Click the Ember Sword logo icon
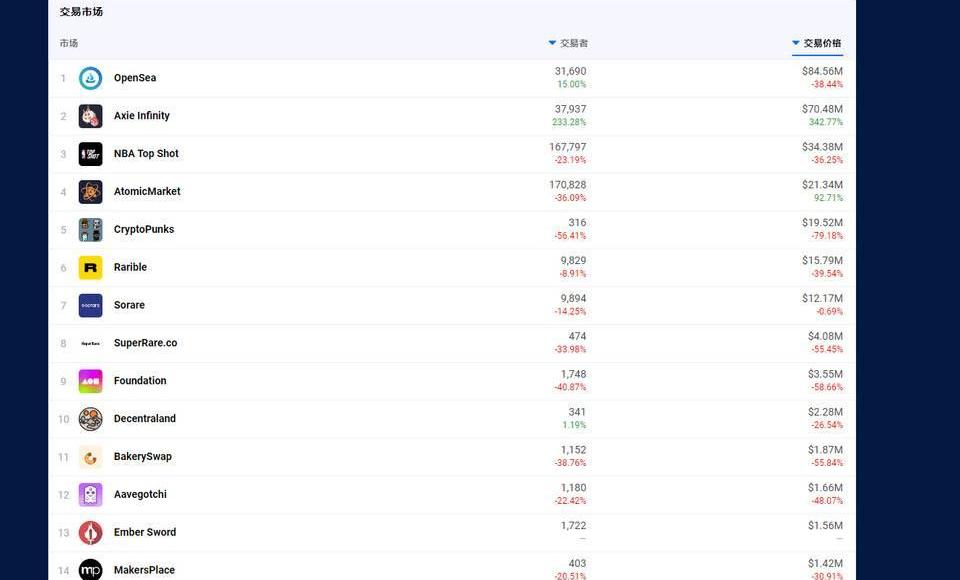 pos(90,533)
